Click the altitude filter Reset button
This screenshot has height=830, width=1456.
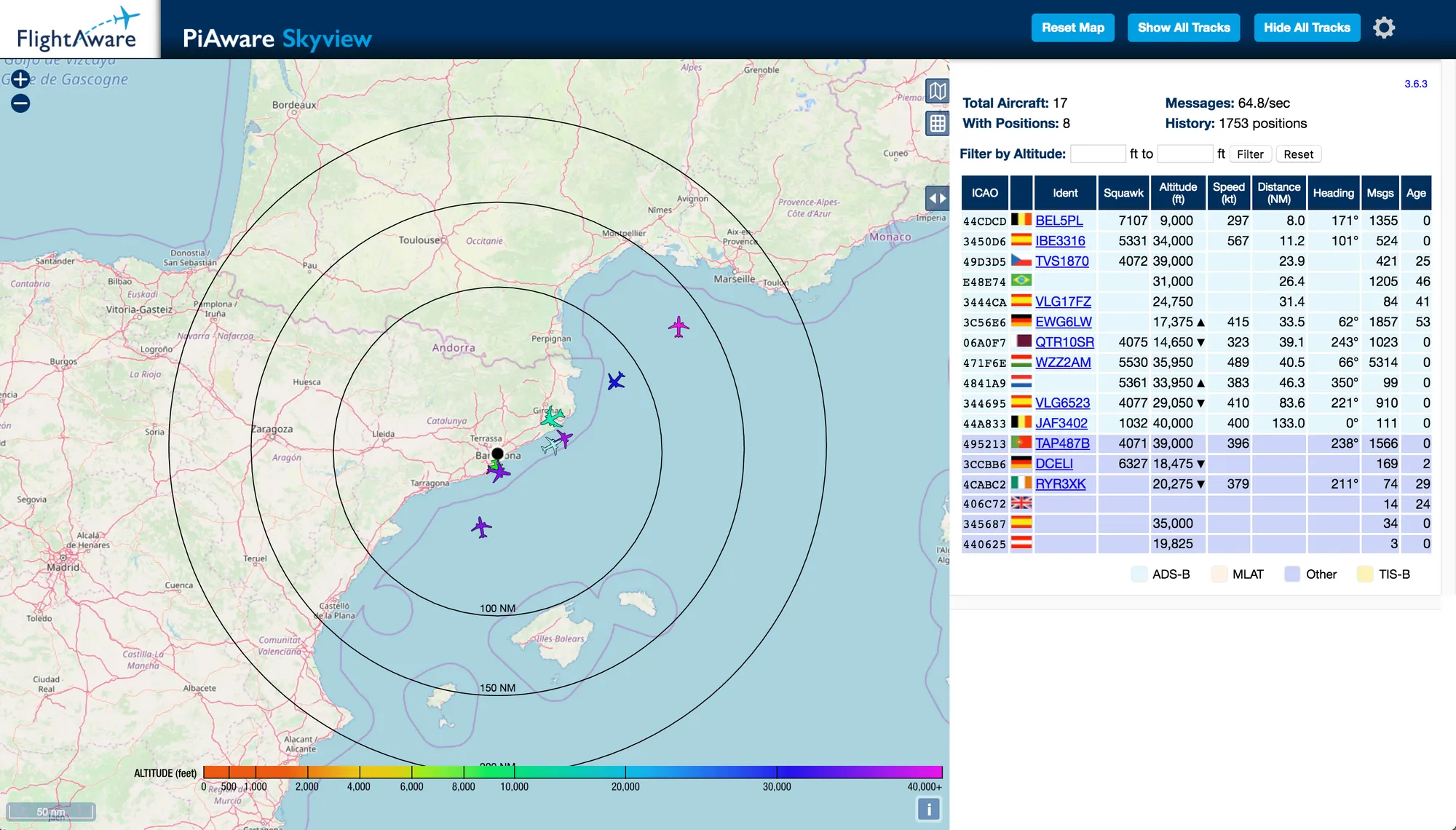pos(1298,154)
